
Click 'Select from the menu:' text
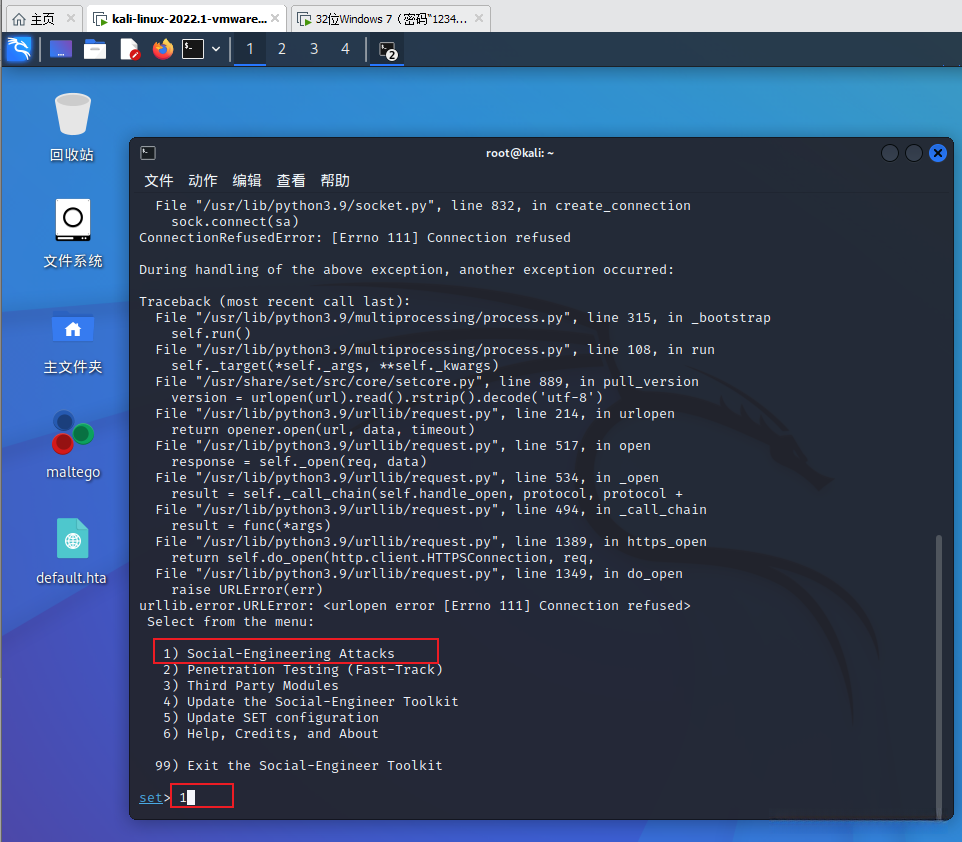pos(230,622)
